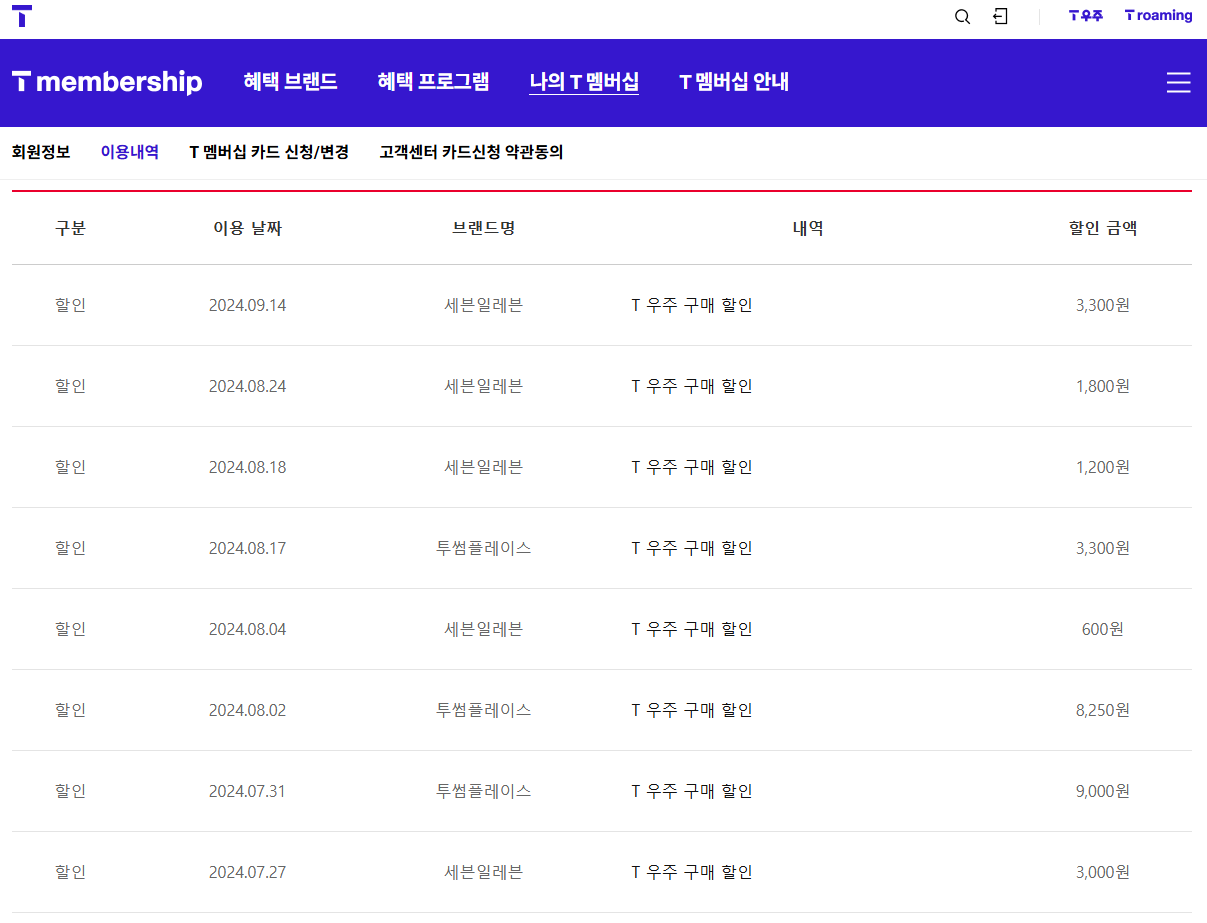Click 세븐일레븐 in the 2024.08.04 row
1207x923 pixels.
(x=483, y=629)
